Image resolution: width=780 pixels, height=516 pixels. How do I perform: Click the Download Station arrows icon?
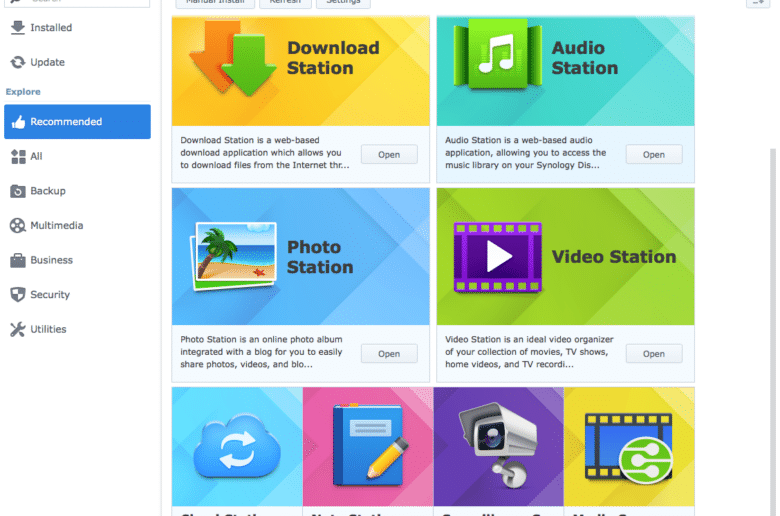(232, 58)
